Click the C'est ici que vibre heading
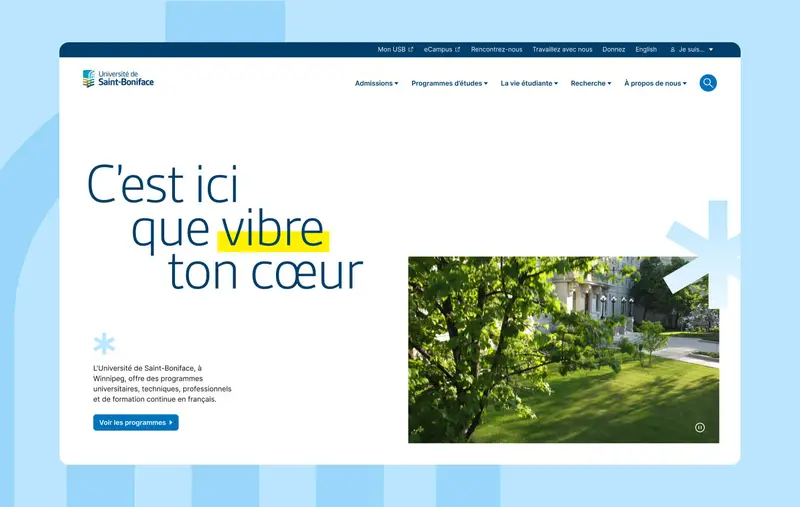The image size is (800, 507). (224, 227)
